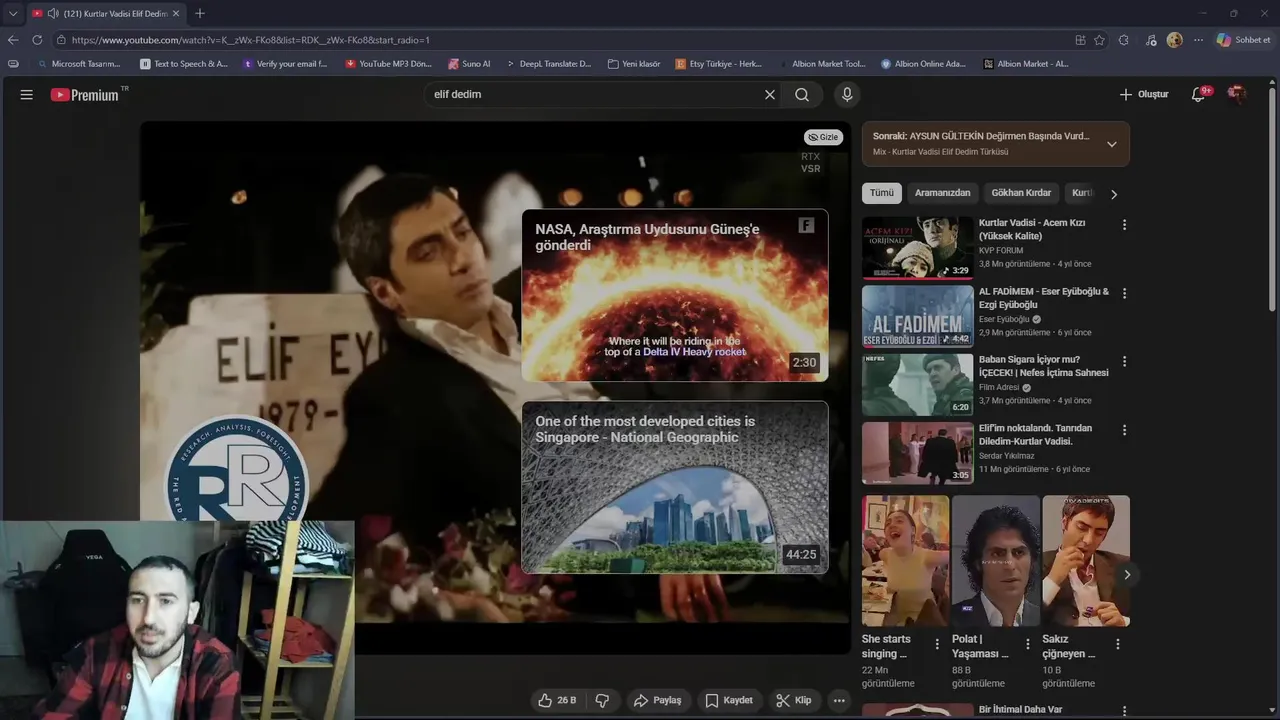The width and height of the screenshot is (1280, 720).
Task: Clear the search box with the X
Action: click(x=770, y=94)
